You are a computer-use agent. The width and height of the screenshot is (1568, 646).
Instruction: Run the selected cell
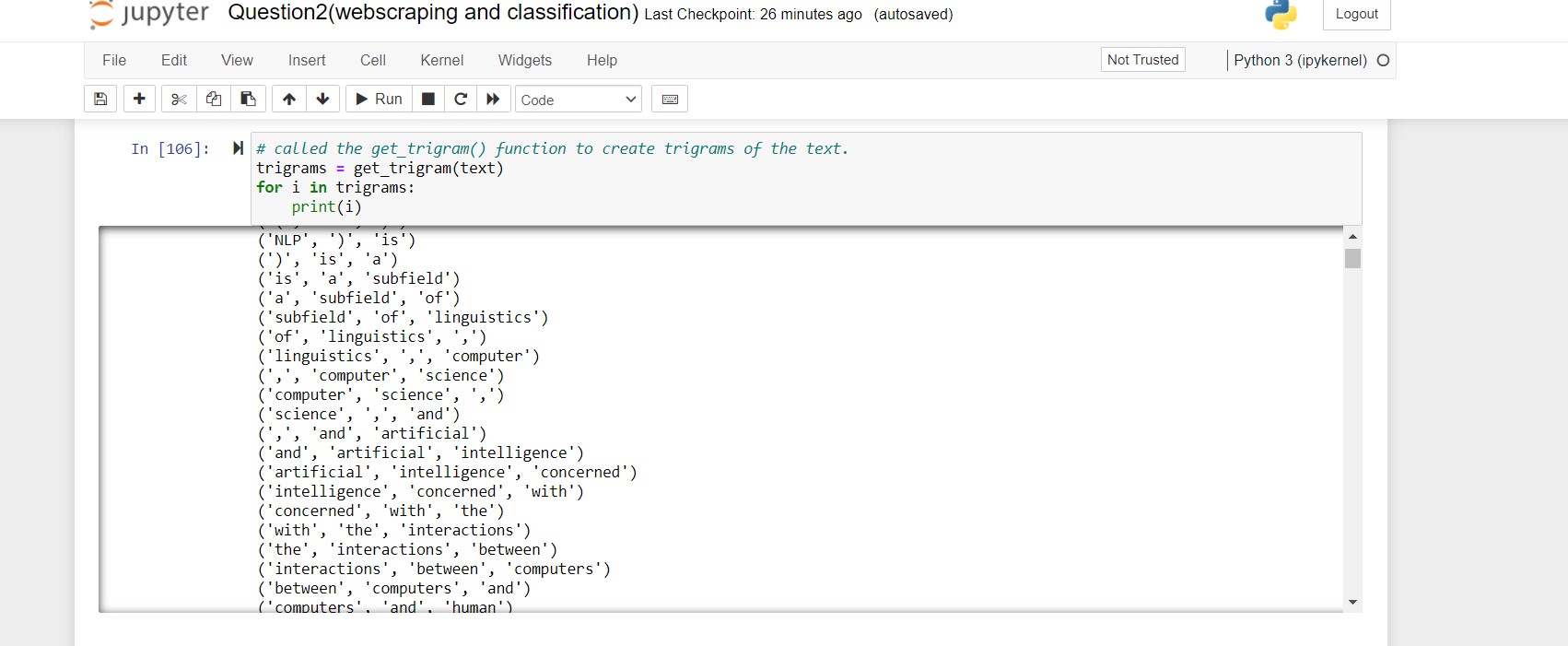click(x=379, y=99)
